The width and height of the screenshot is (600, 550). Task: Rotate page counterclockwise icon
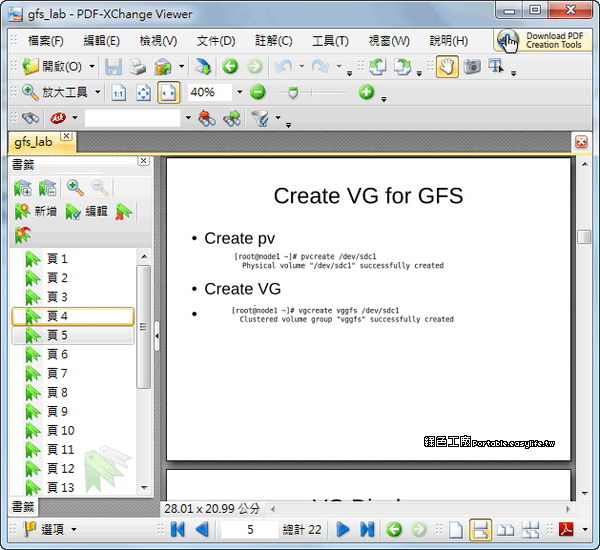click(x=378, y=67)
